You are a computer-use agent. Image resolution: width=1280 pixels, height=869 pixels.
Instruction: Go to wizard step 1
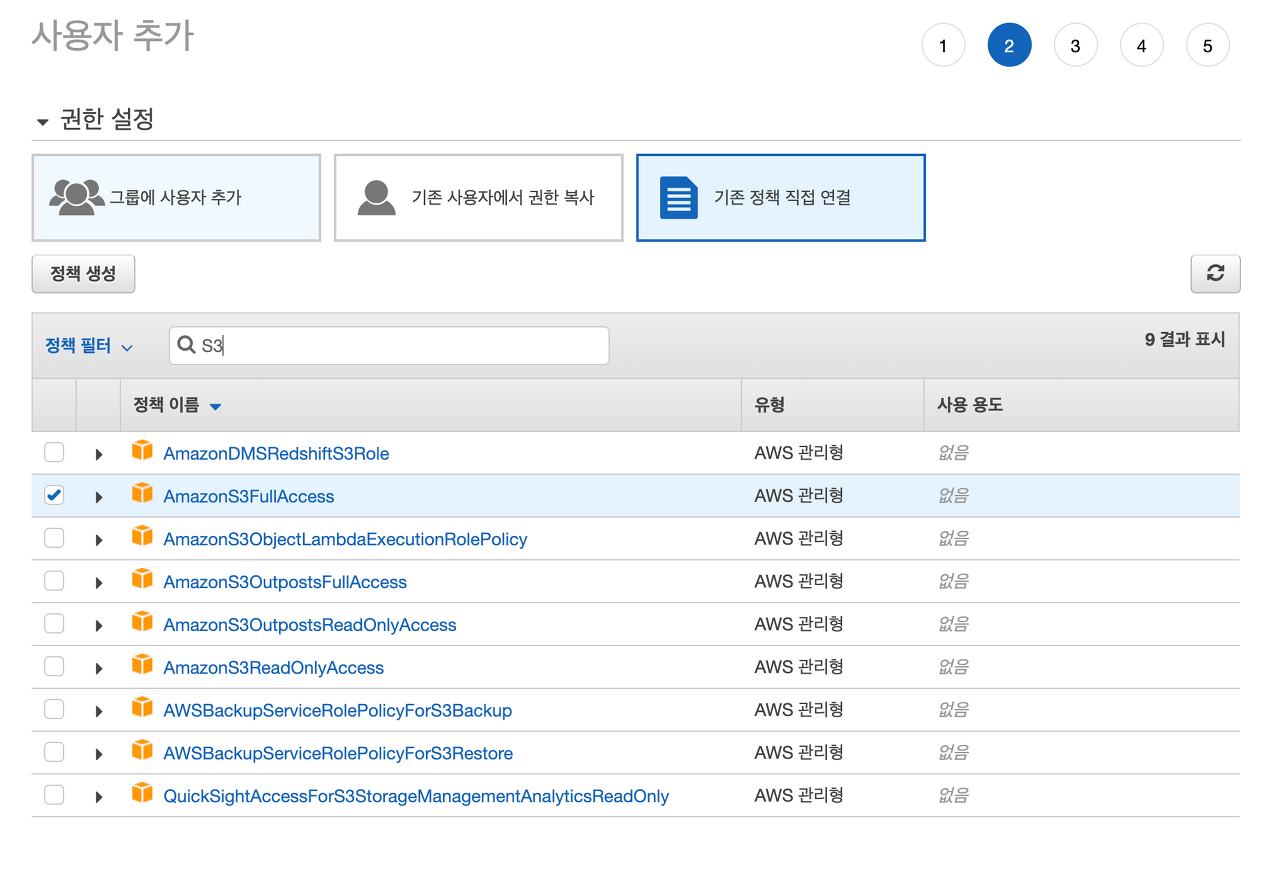pos(943,45)
